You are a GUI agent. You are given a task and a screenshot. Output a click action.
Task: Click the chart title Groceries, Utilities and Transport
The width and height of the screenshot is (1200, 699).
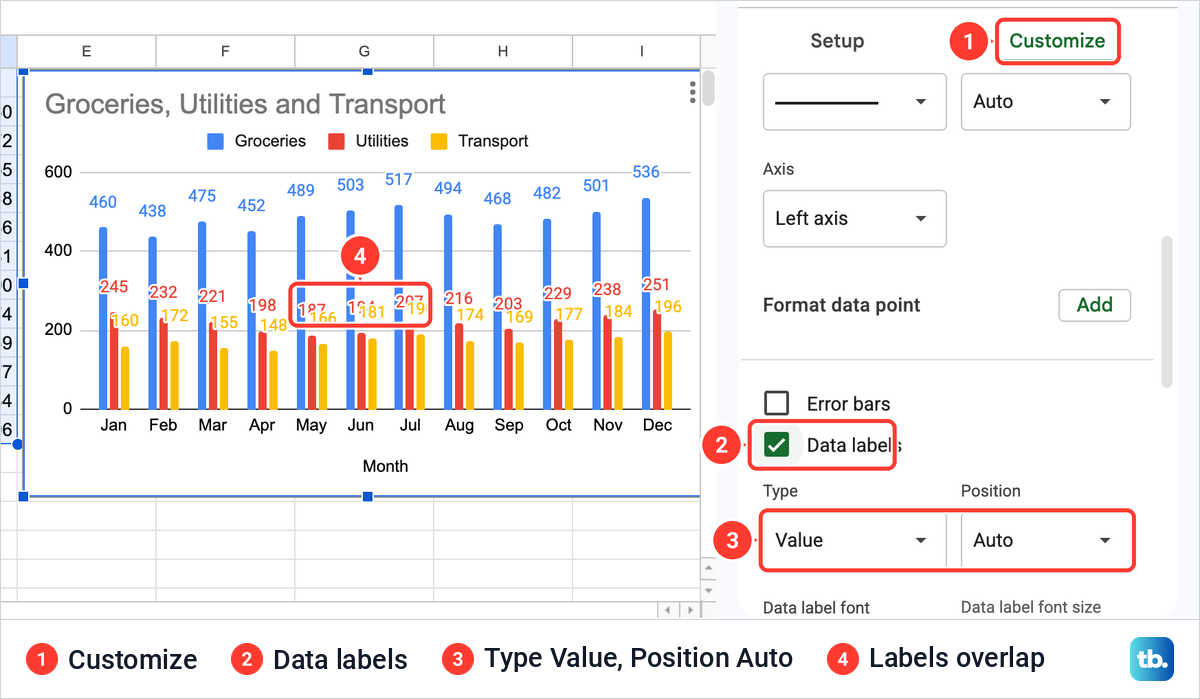245,104
